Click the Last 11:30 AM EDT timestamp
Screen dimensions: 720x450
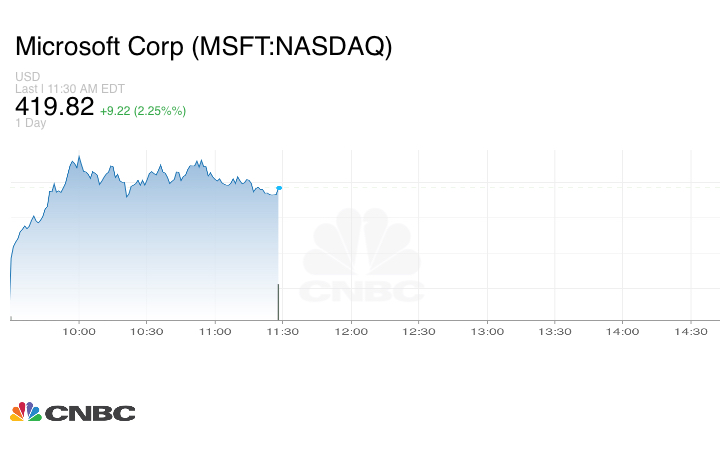click(x=68, y=88)
